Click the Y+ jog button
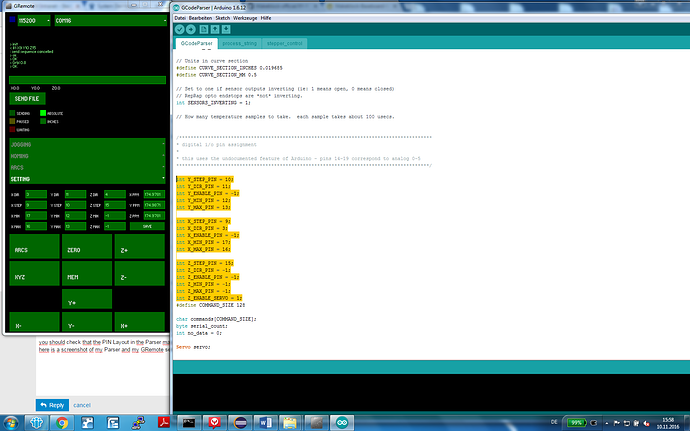The height and width of the screenshot is (431, 690). click(x=87, y=298)
